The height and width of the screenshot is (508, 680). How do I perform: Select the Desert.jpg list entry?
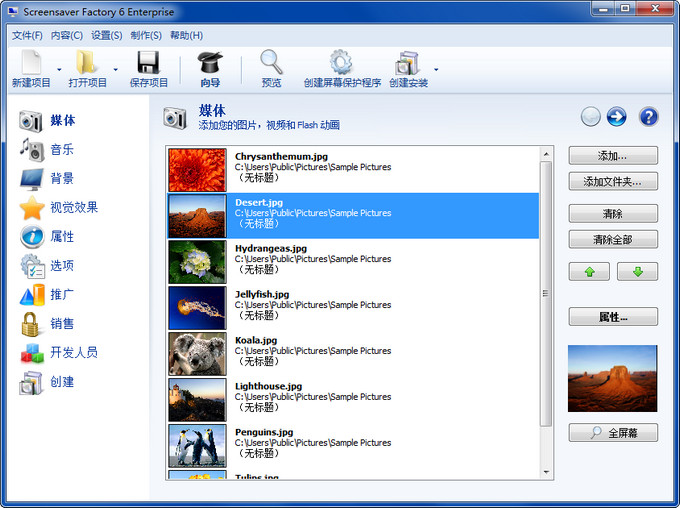click(x=353, y=216)
